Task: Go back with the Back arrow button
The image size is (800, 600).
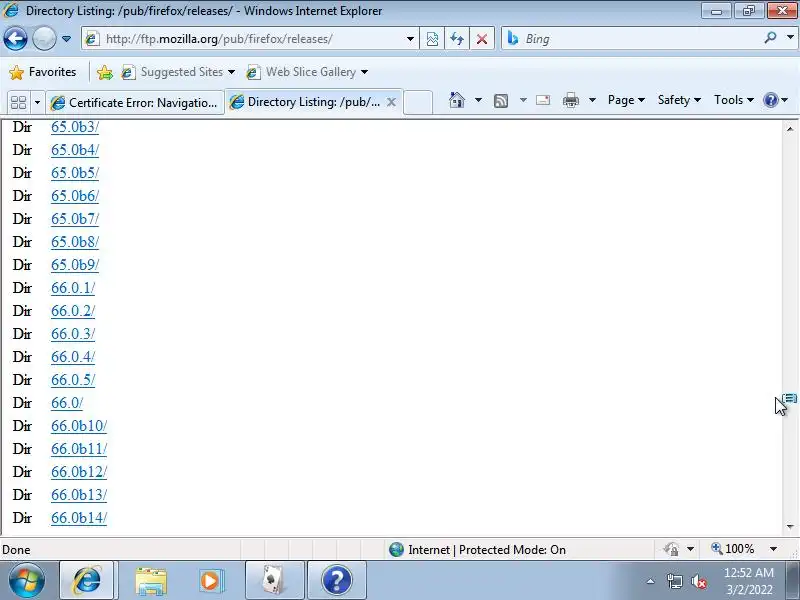Action: tap(15, 39)
